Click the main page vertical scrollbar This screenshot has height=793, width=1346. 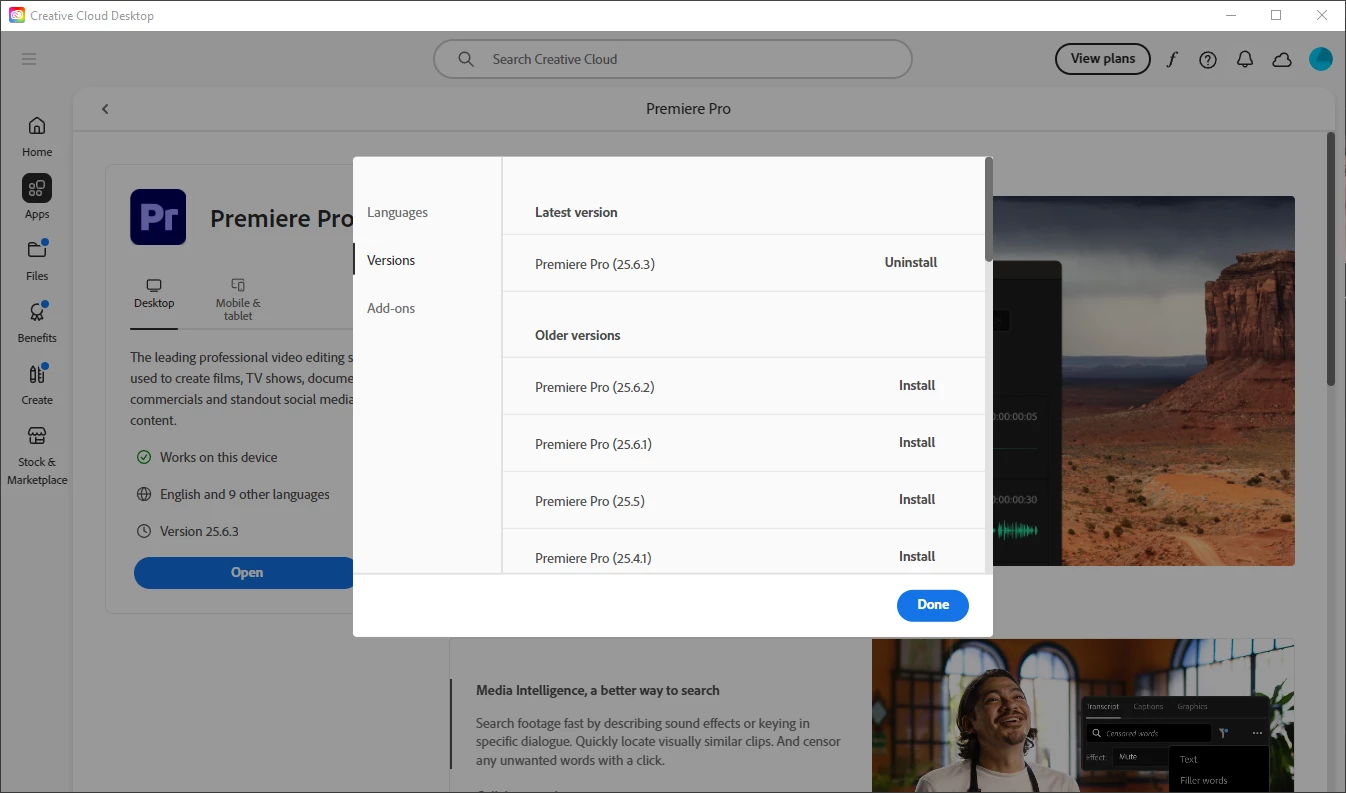[x=1330, y=259]
